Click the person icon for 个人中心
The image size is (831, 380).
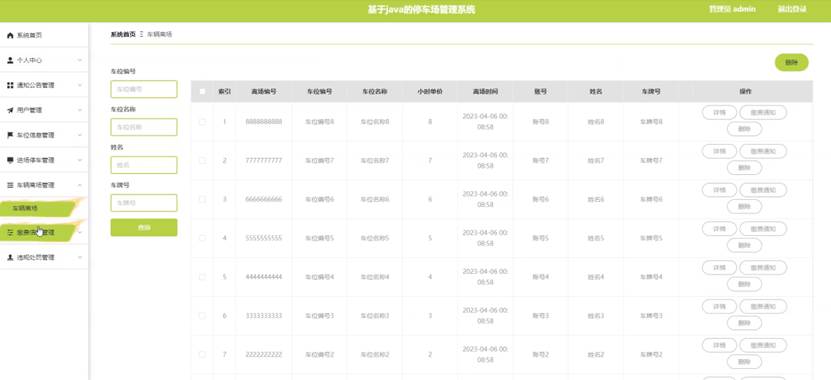10,60
